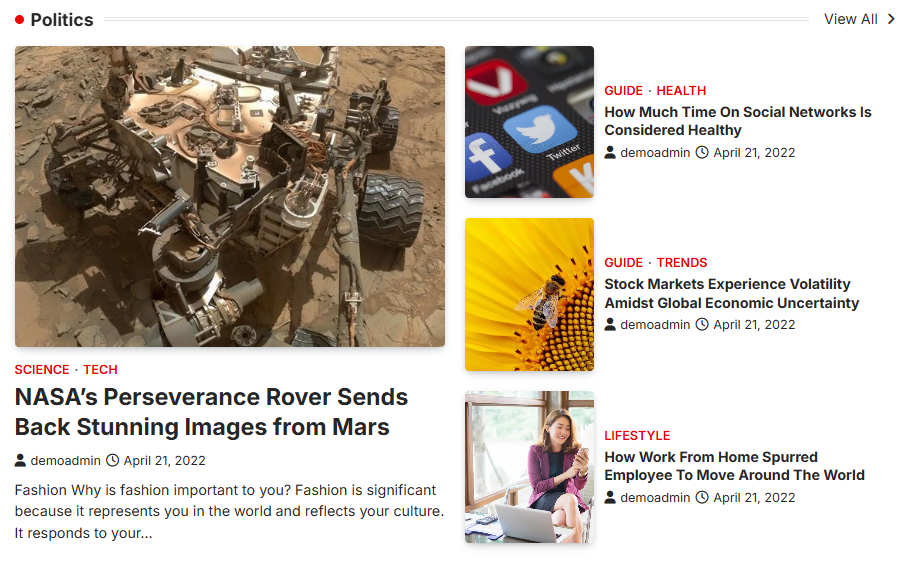The width and height of the screenshot is (907, 568).
Task: Open the How Work From Home Spurred headline
Action: (735, 466)
